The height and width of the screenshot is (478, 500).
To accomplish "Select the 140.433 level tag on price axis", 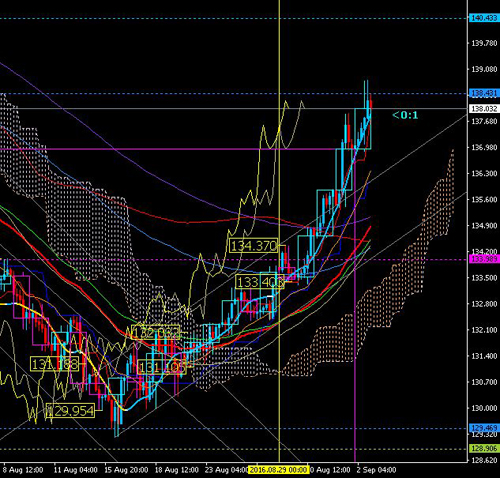I will 484,18.
